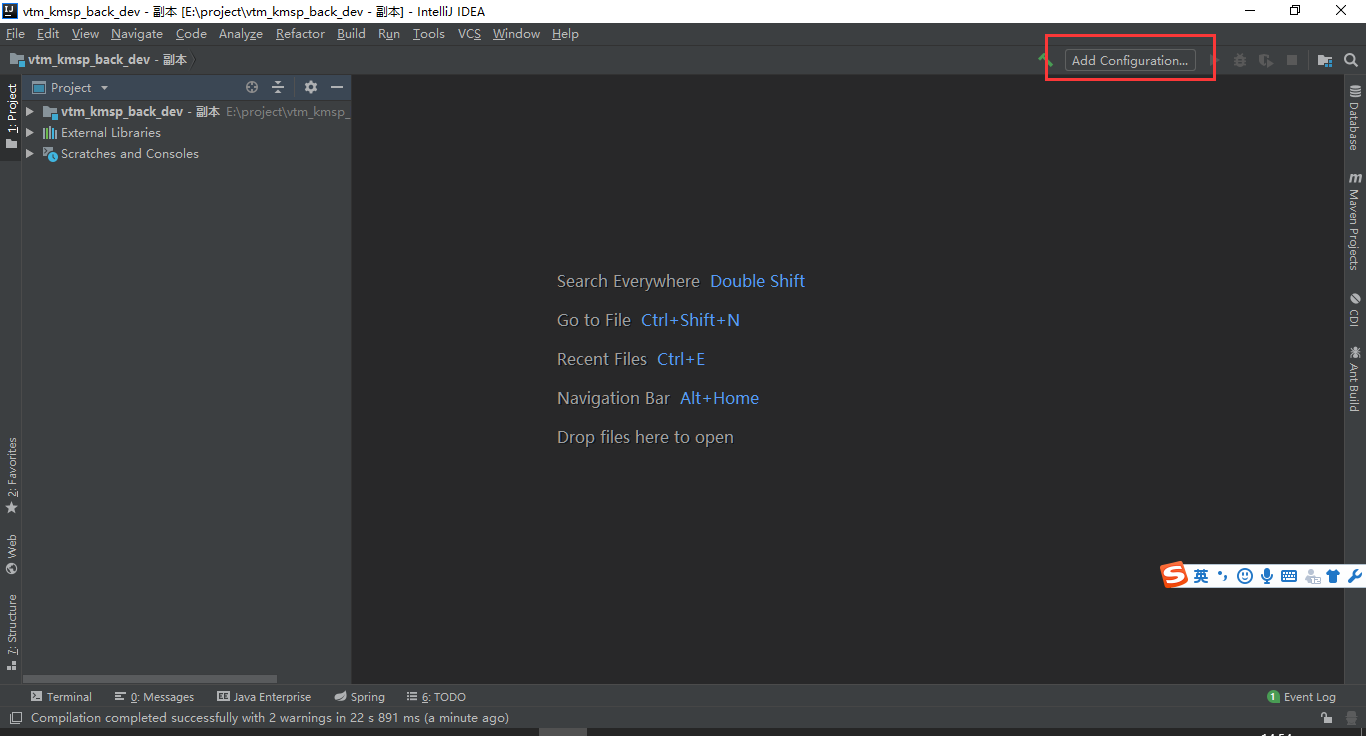
Task: Open the Tools menu
Action: pyautogui.click(x=429, y=33)
